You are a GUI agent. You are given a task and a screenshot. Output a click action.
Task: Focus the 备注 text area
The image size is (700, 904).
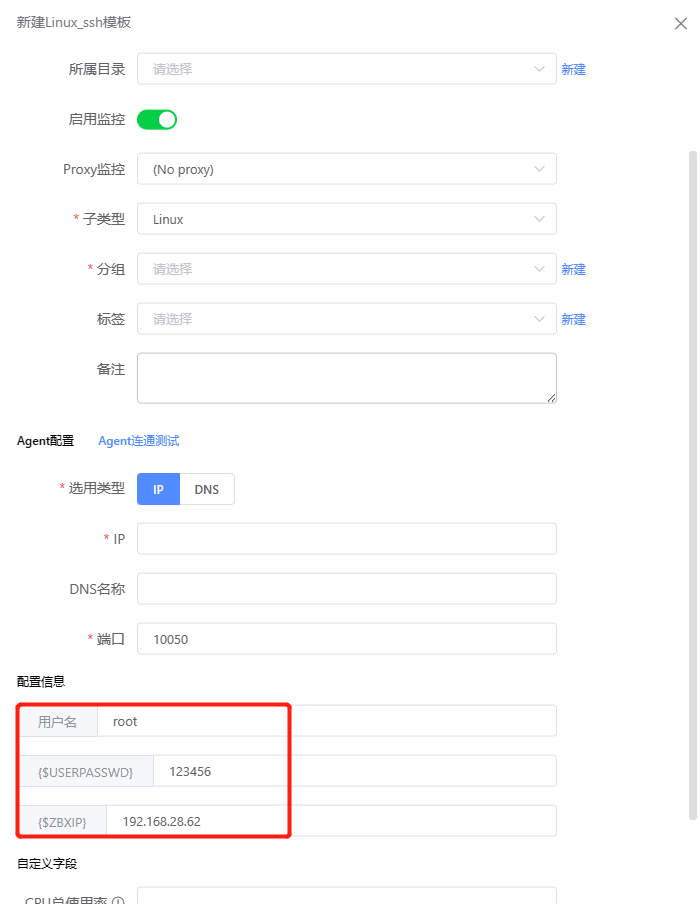[347, 378]
